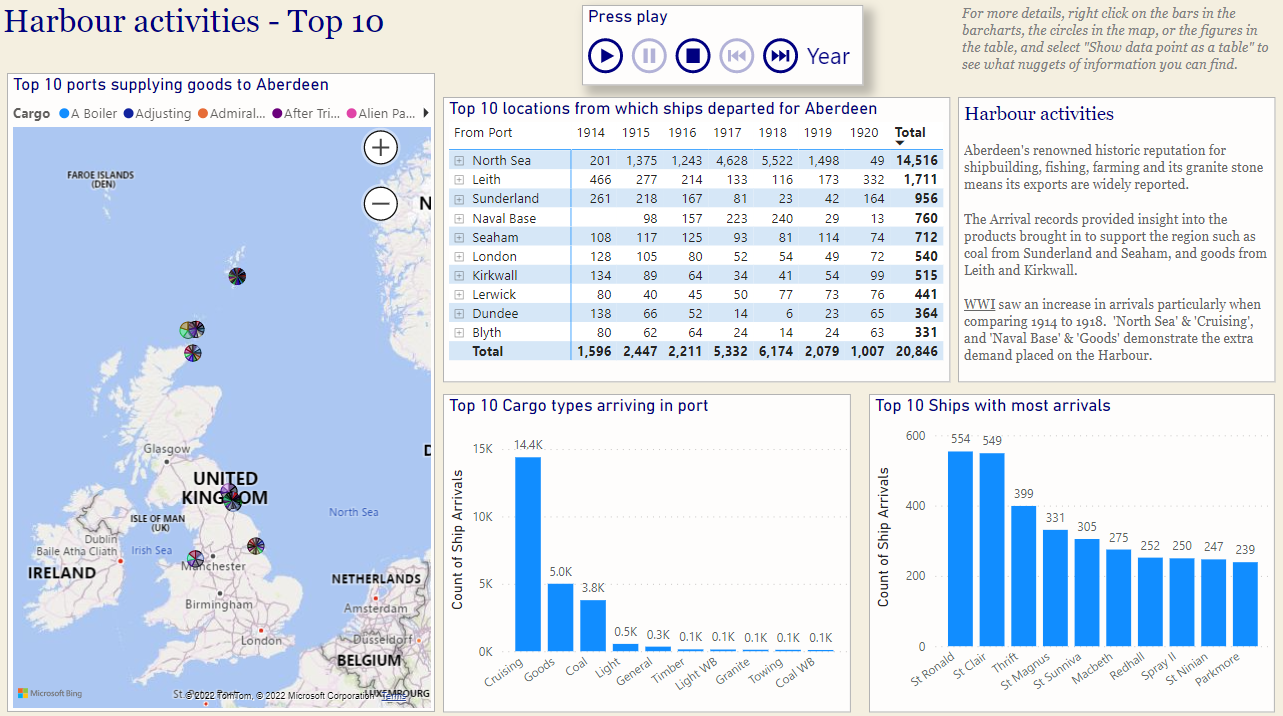Image resolution: width=1283 pixels, height=716 pixels.
Task: Zoom in on the map
Action: [380, 148]
